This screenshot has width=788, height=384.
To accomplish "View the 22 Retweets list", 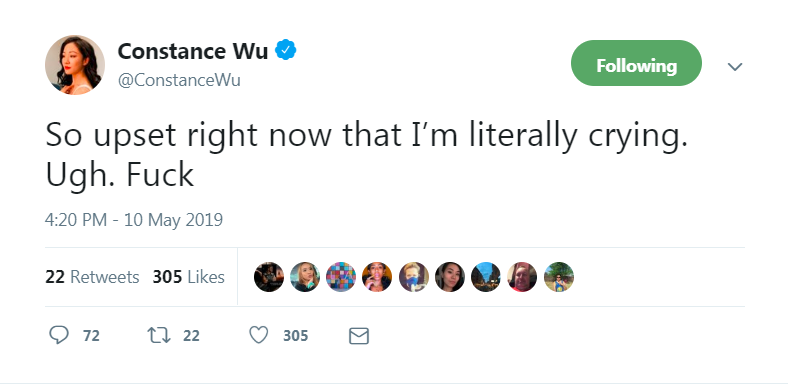I will tap(92, 277).
